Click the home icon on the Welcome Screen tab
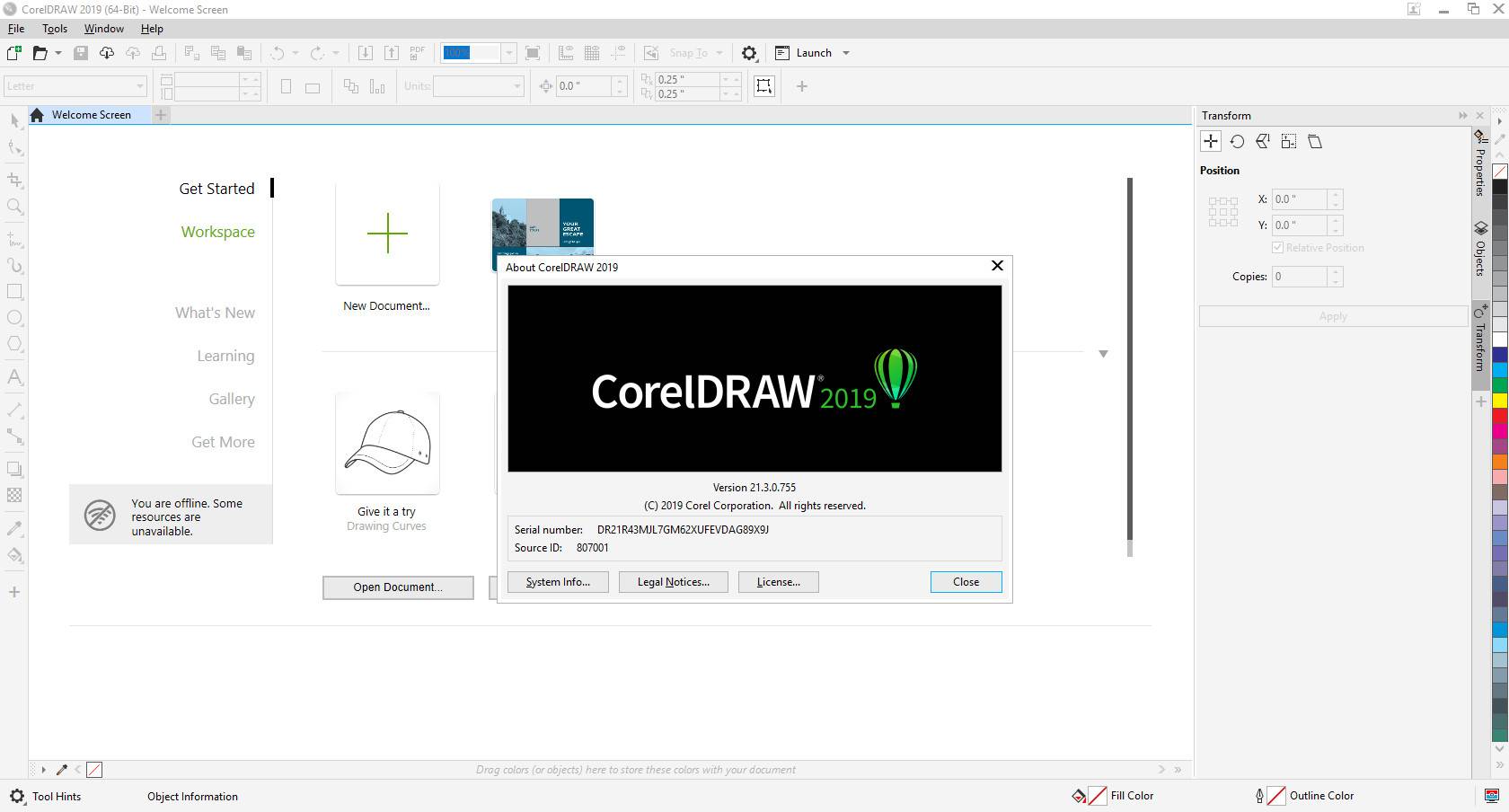The height and width of the screenshot is (812, 1509). coord(37,115)
